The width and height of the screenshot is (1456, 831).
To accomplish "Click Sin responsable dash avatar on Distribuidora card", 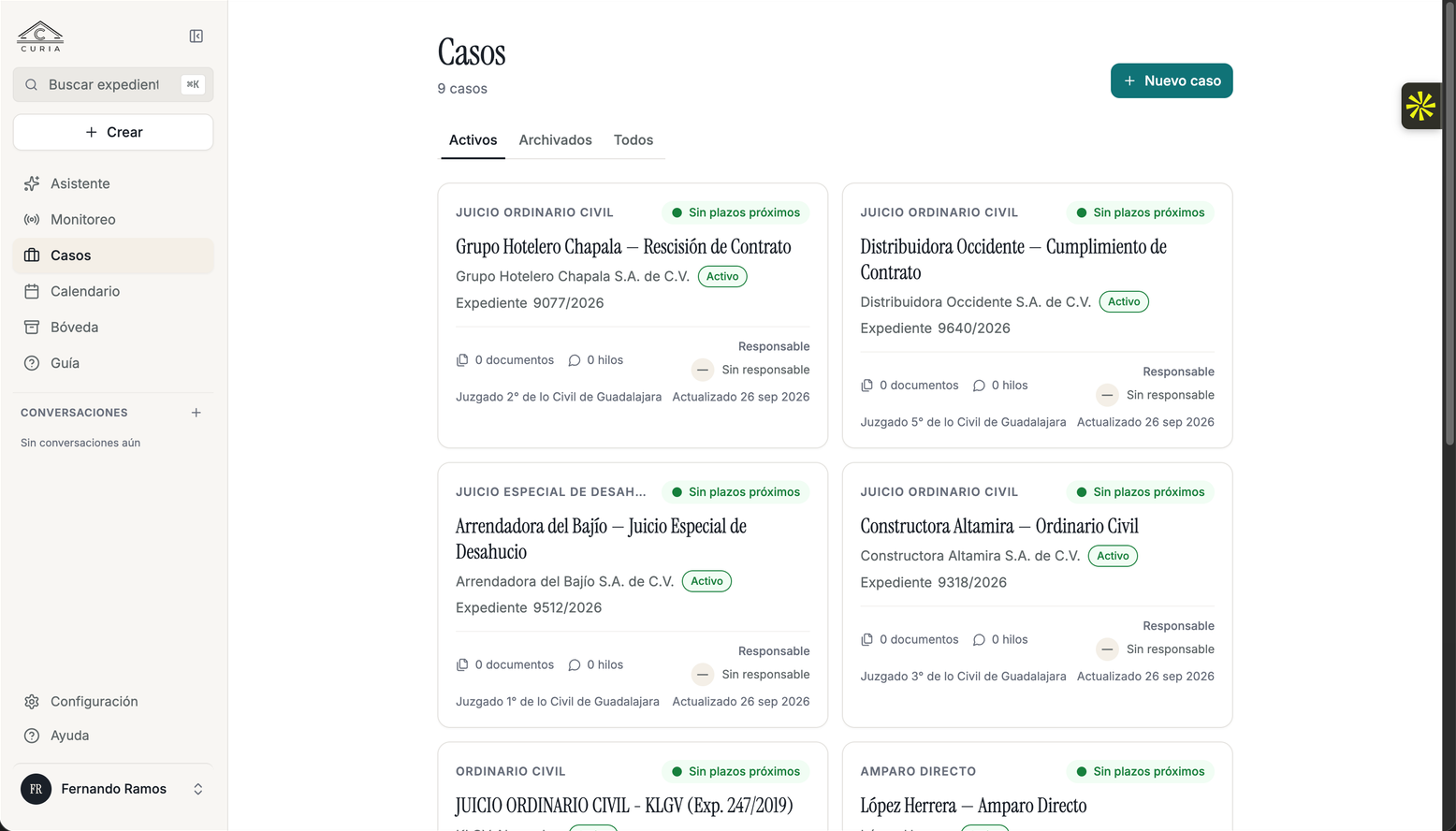I will pyautogui.click(x=1107, y=395).
